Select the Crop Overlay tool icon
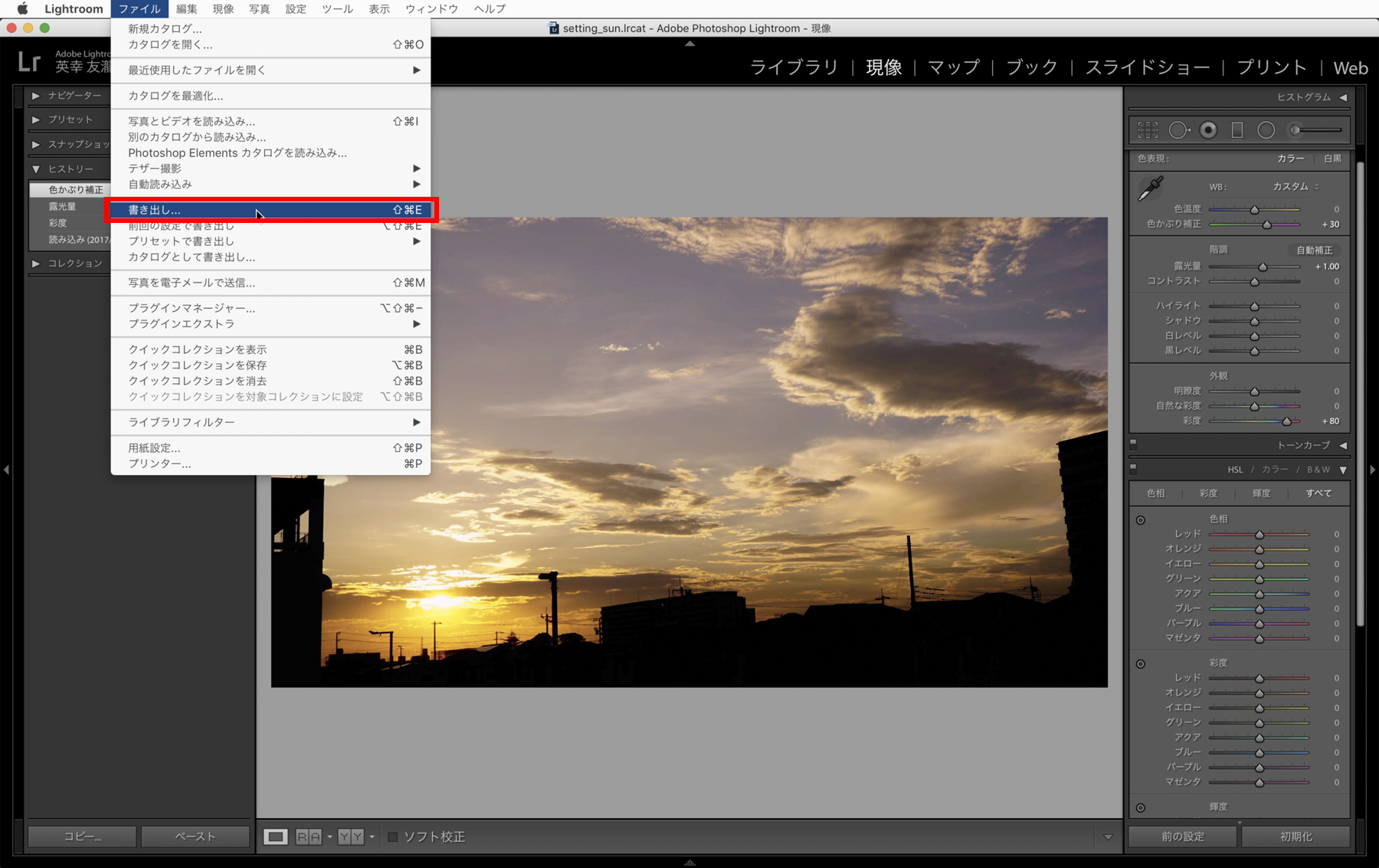 (1148, 130)
